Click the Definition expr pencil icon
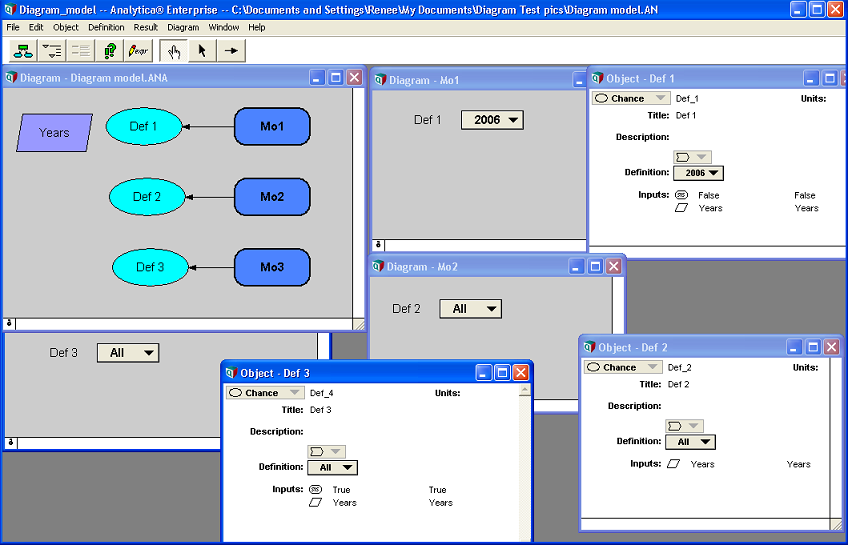The width and height of the screenshot is (848, 545). pyautogui.click(x=138, y=51)
